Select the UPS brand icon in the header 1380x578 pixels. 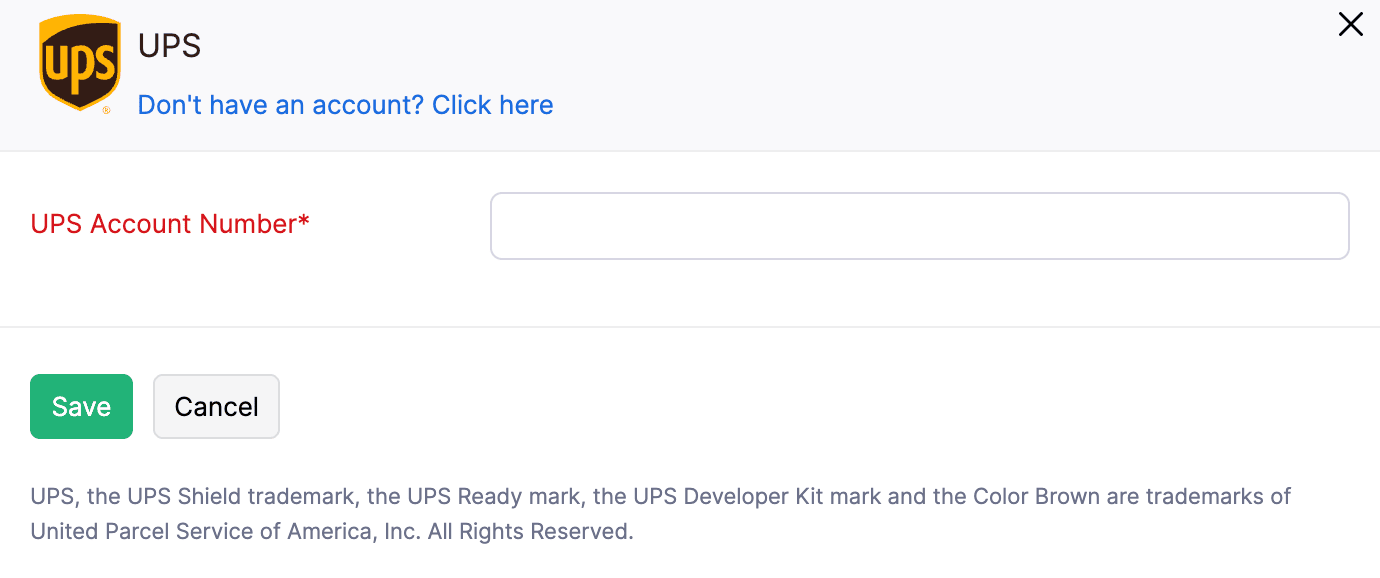point(80,62)
